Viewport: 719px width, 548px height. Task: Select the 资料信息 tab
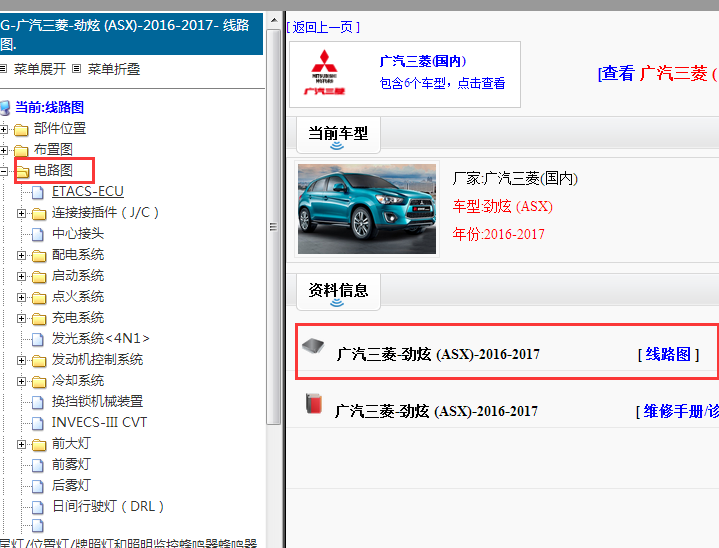tap(338, 291)
